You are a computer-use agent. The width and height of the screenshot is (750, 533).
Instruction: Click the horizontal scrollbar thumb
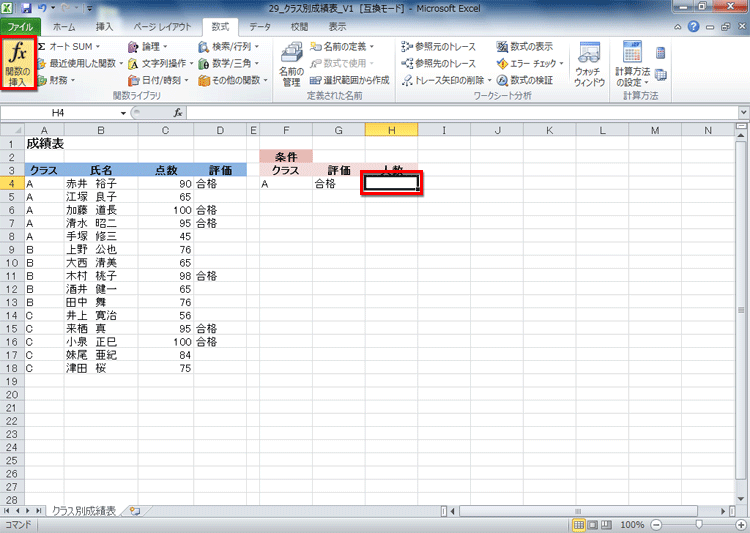pos(578,511)
